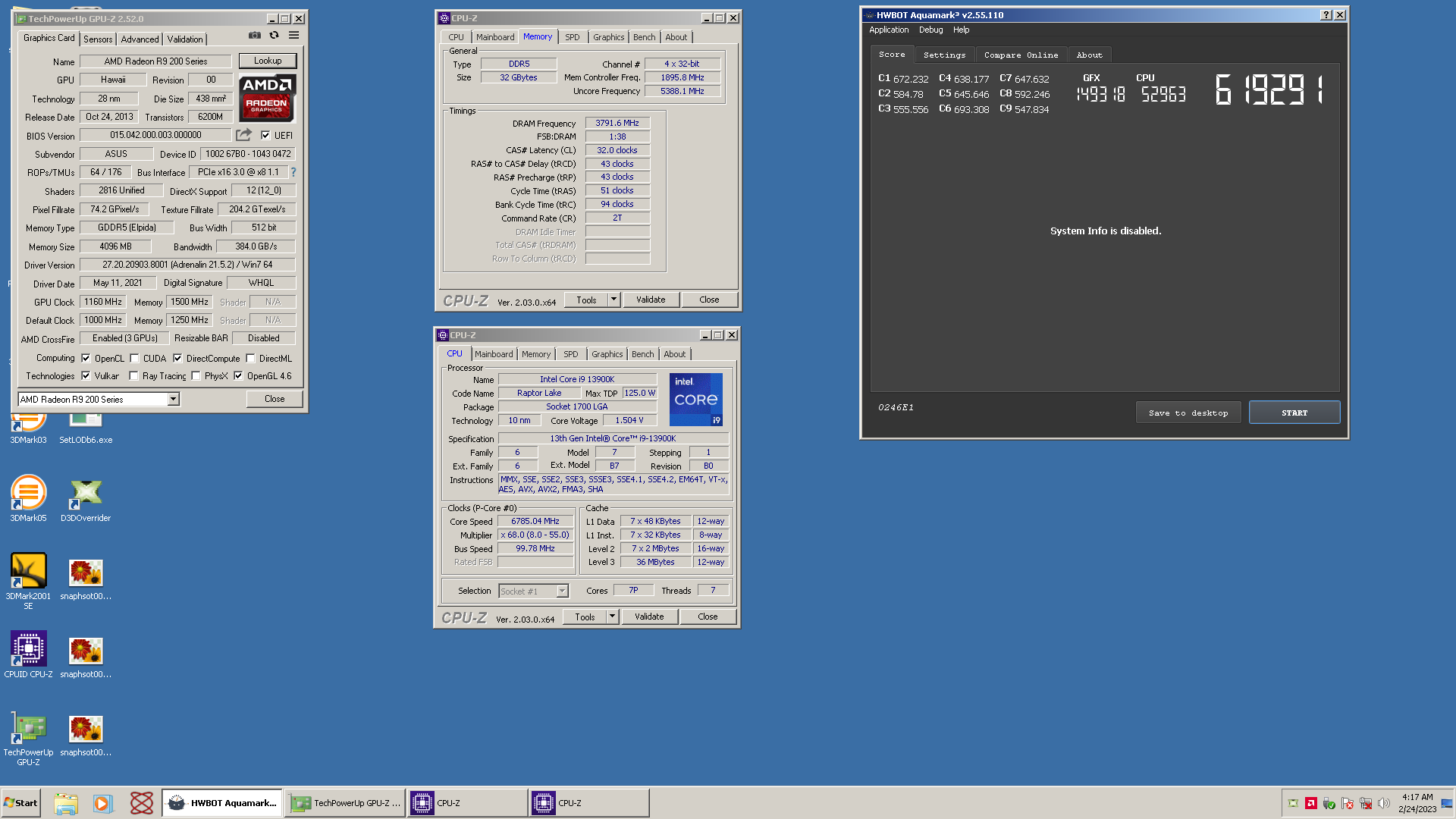
Task: Click the BIOS export share icon
Action: pyautogui.click(x=243, y=135)
